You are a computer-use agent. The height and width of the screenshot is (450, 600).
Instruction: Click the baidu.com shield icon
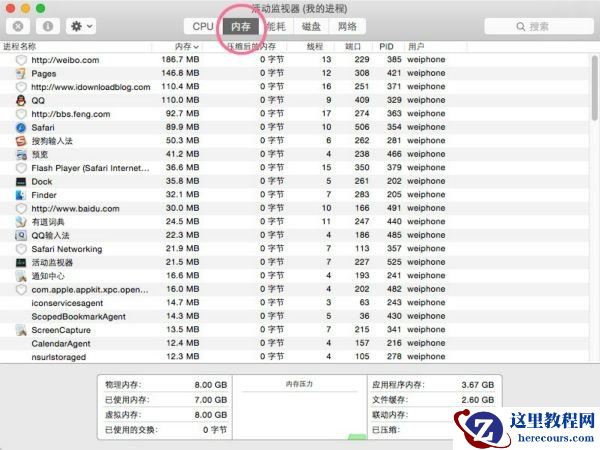coord(21,209)
